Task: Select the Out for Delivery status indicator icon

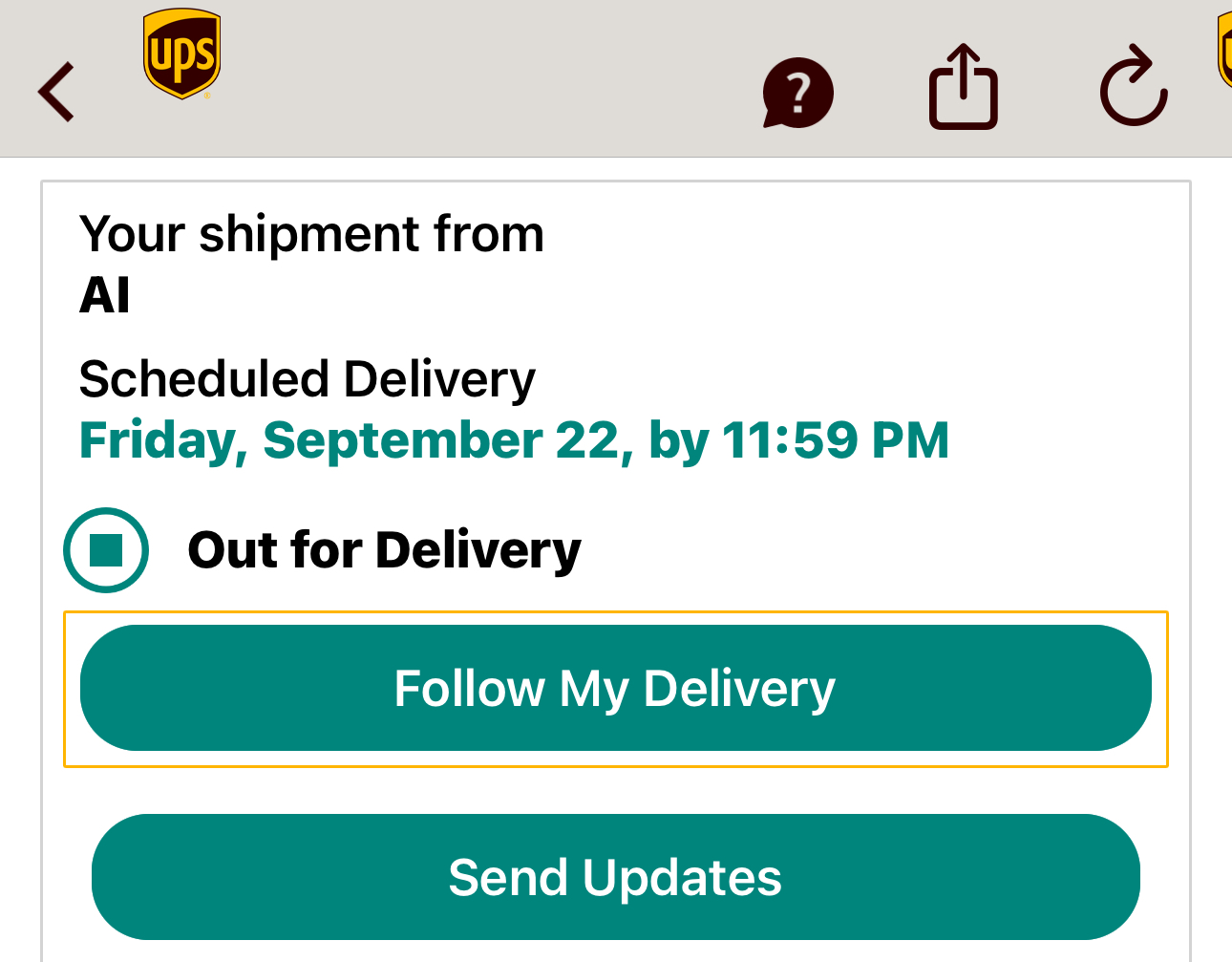Action: coord(106,549)
